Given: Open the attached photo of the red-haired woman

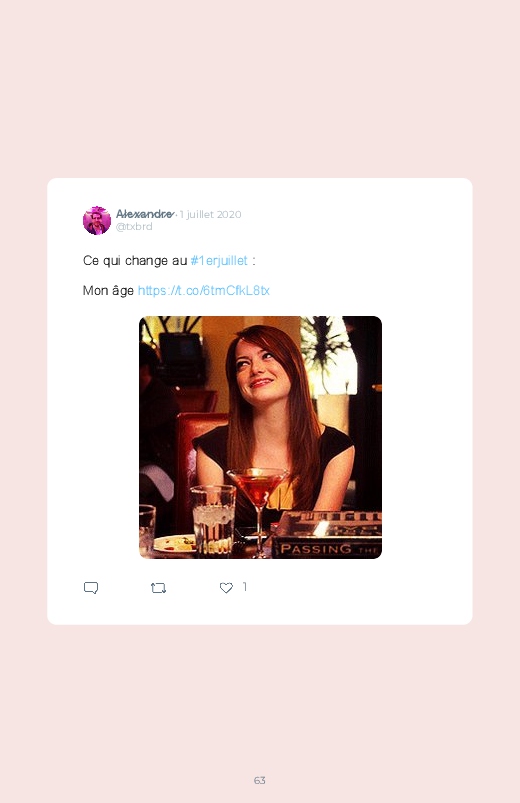Looking at the screenshot, I should tap(260, 437).
